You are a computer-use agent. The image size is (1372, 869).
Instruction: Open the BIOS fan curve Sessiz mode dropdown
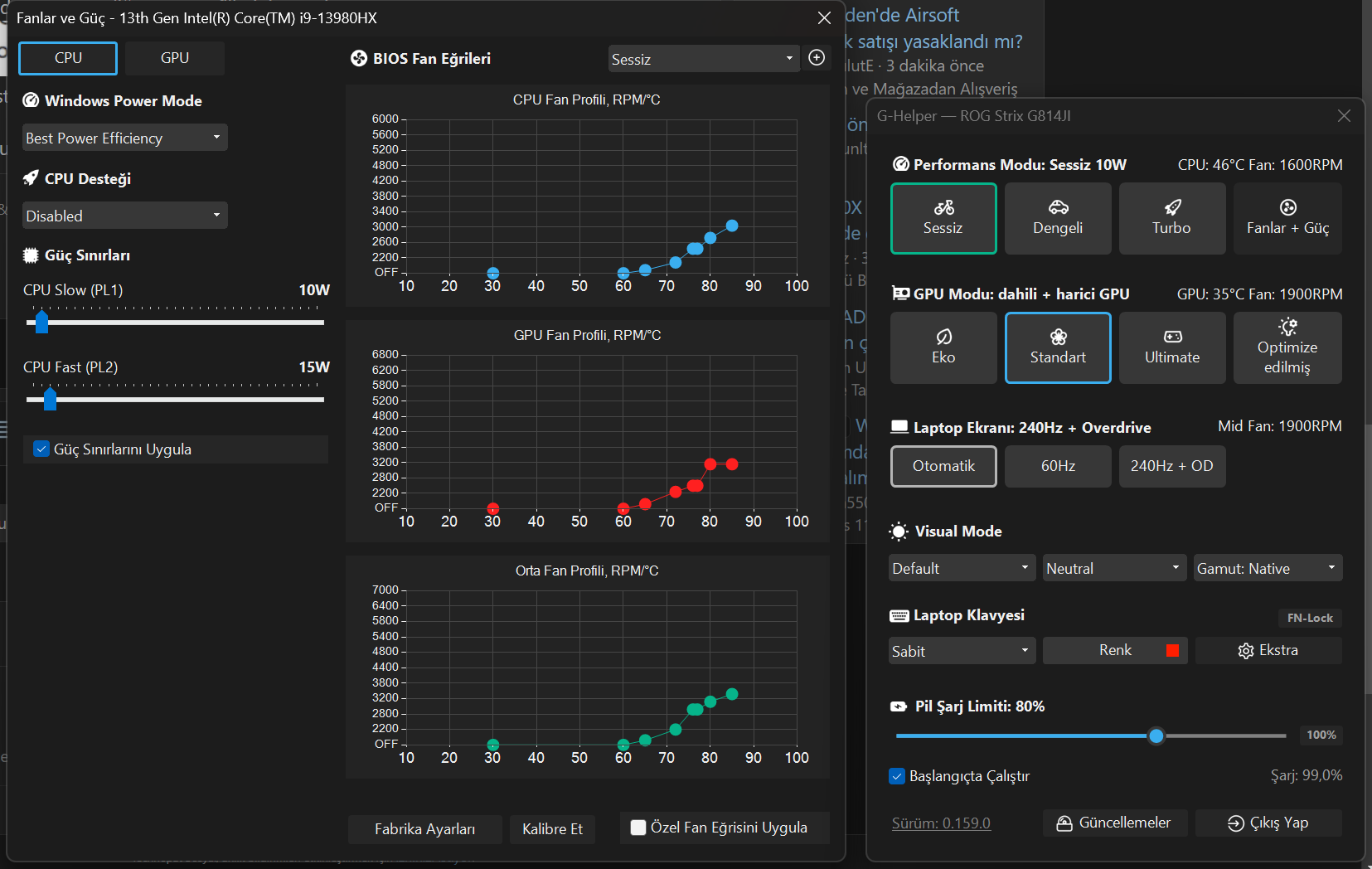pos(704,59)
